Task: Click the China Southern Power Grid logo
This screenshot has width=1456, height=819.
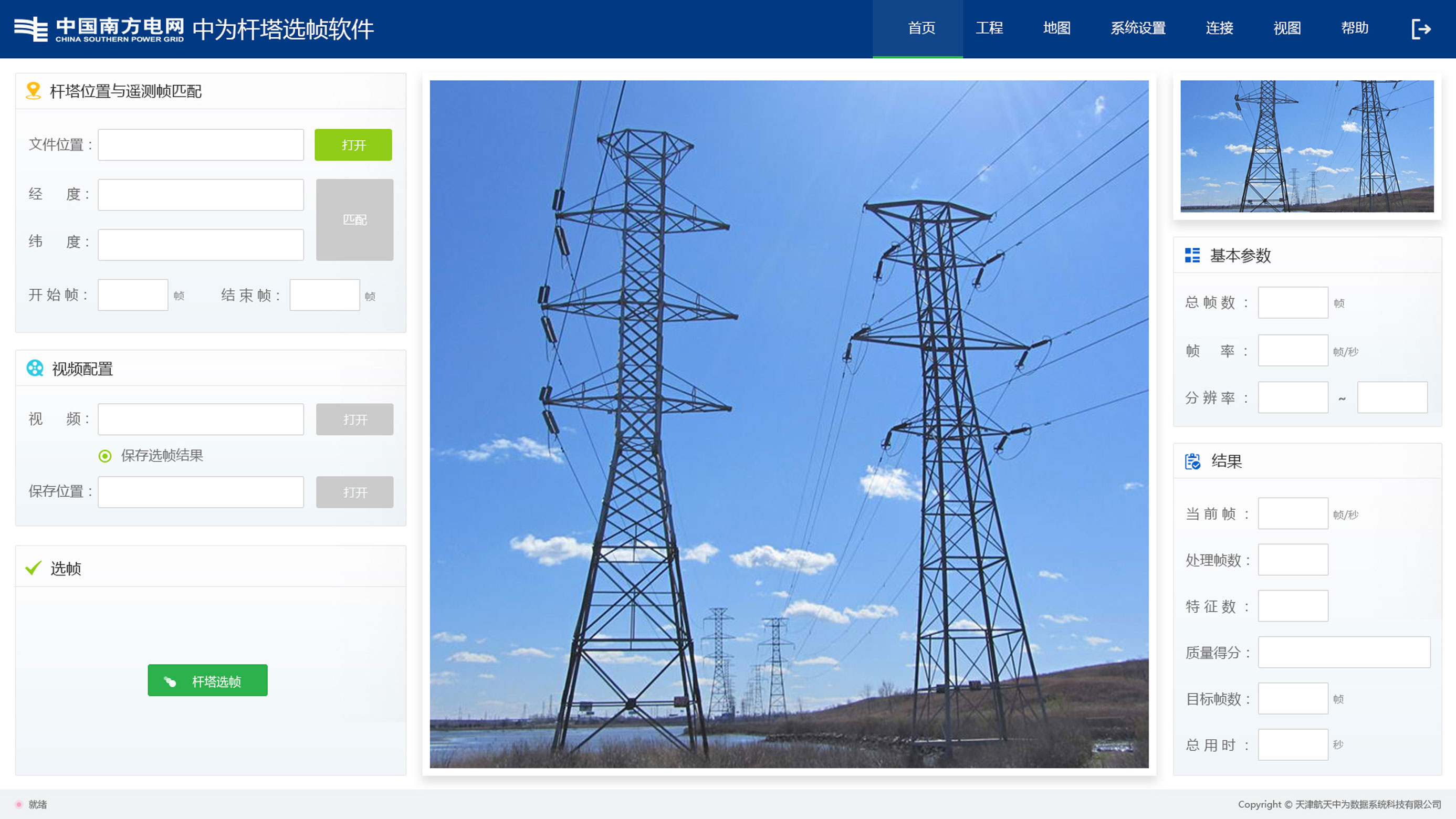Action: coord(99,29)
